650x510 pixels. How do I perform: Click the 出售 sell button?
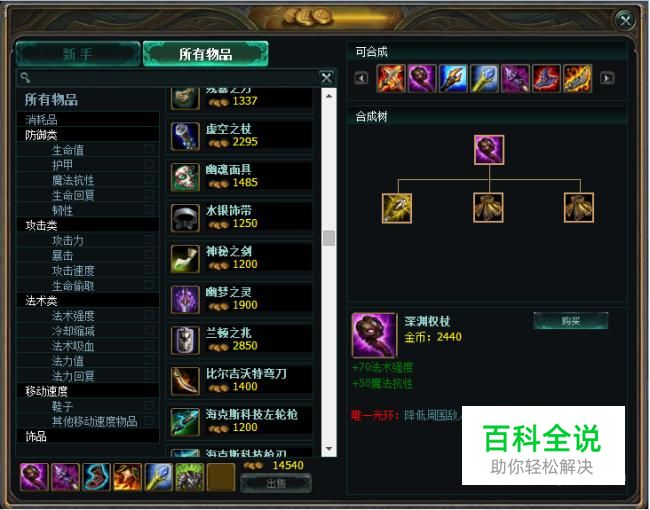(x=276, y=483)
